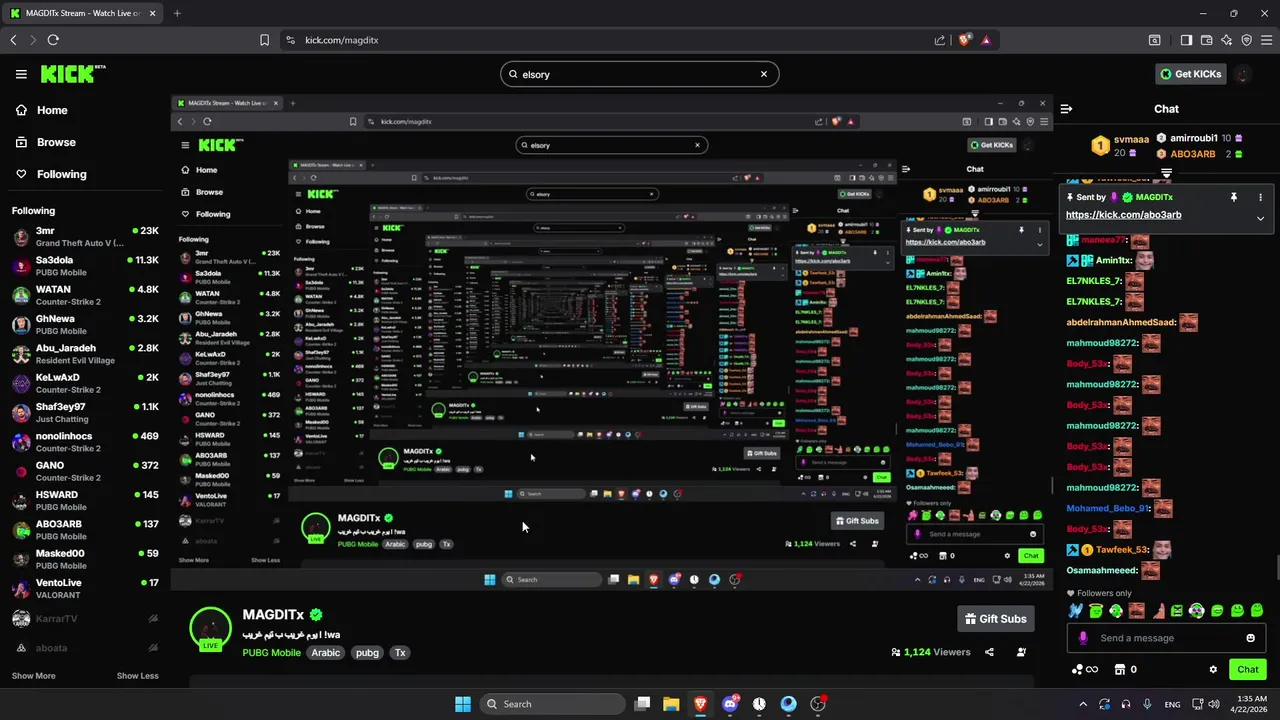Click the search box containing elsory

[639, 74]
